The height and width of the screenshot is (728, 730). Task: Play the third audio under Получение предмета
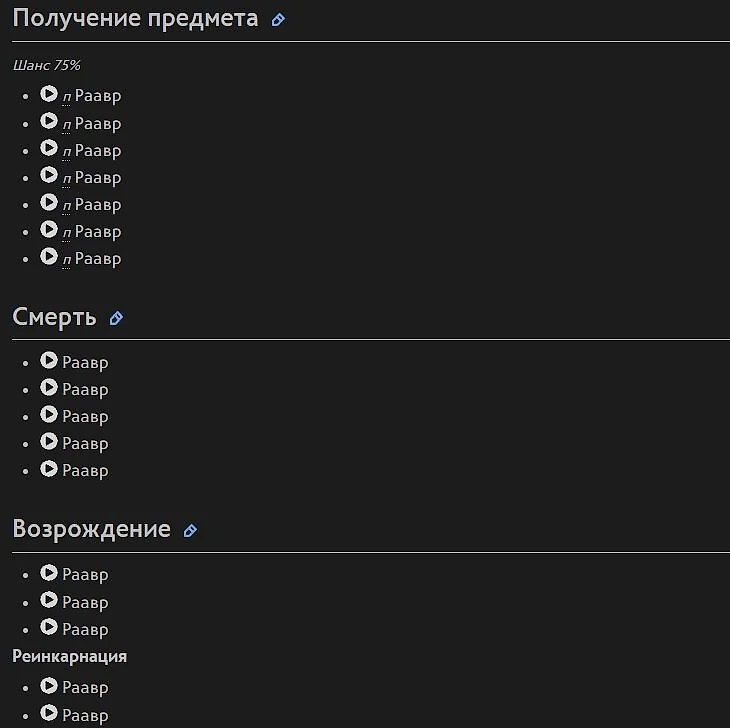pos(49,148)
